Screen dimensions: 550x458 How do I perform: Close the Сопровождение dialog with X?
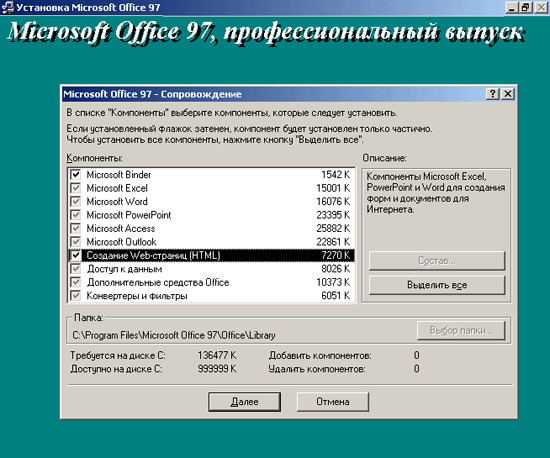(x=508, y=94)
